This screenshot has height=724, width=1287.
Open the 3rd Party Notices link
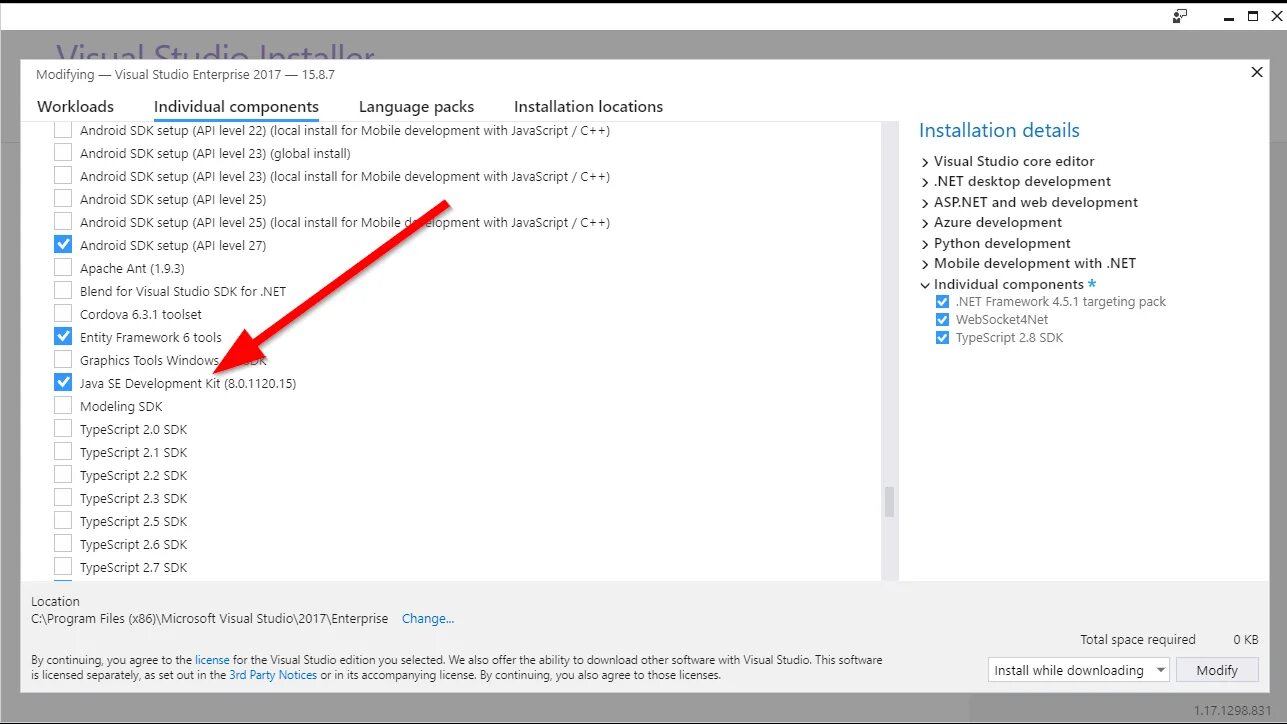(273, 675)
